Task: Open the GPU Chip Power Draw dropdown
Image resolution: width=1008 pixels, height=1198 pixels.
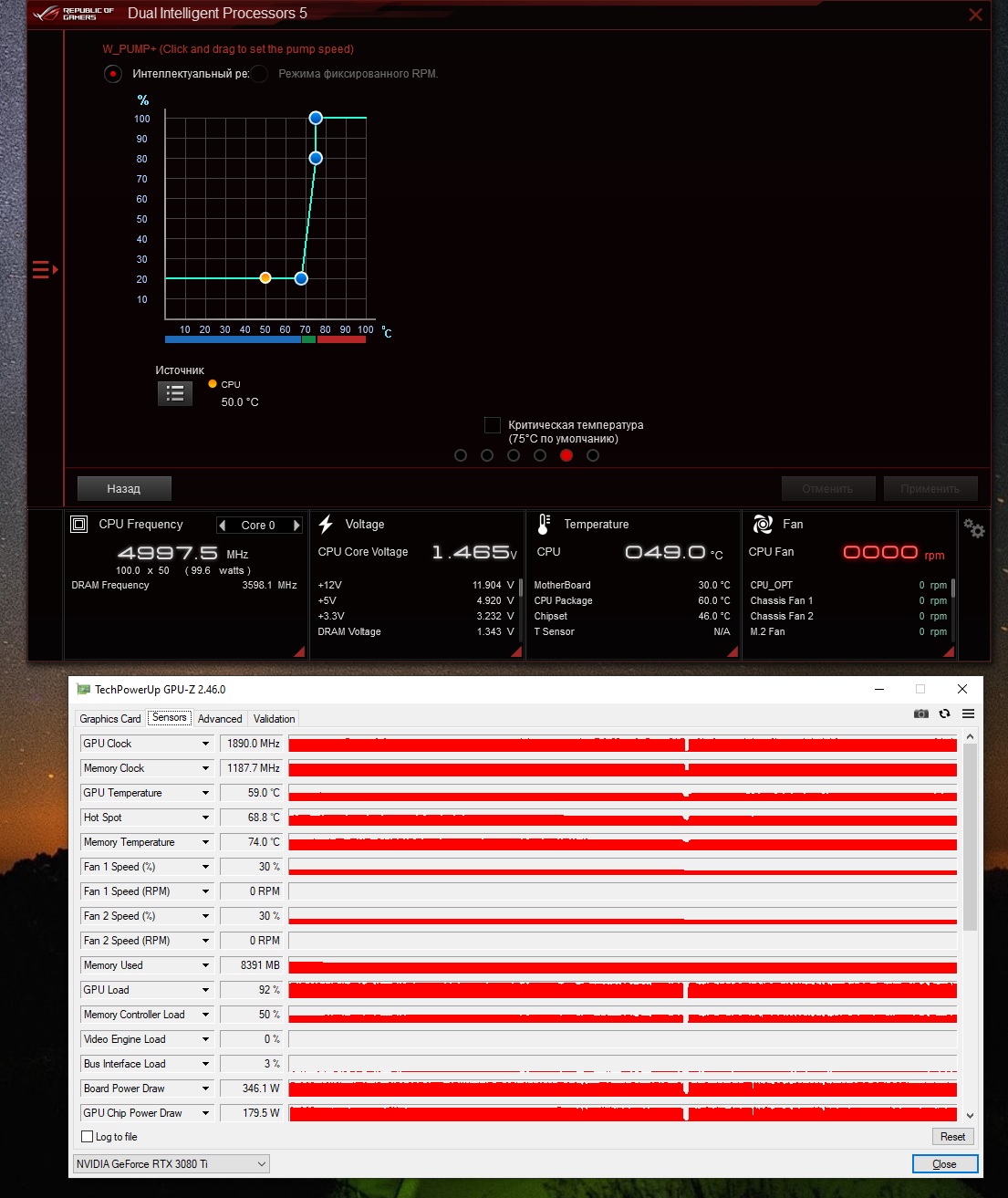Action: (x=205, y=1113)
